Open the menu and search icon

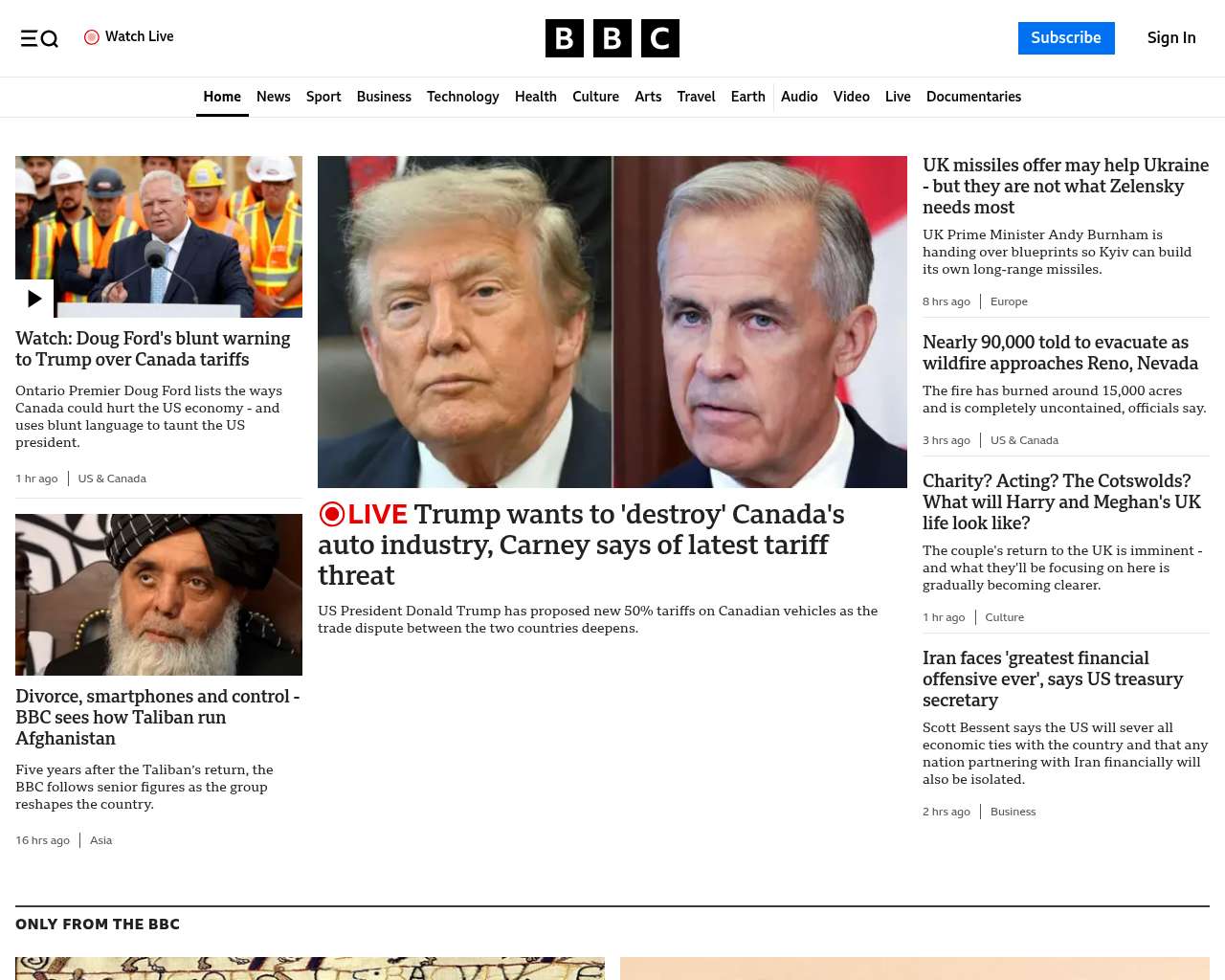(x=39, y=38)
